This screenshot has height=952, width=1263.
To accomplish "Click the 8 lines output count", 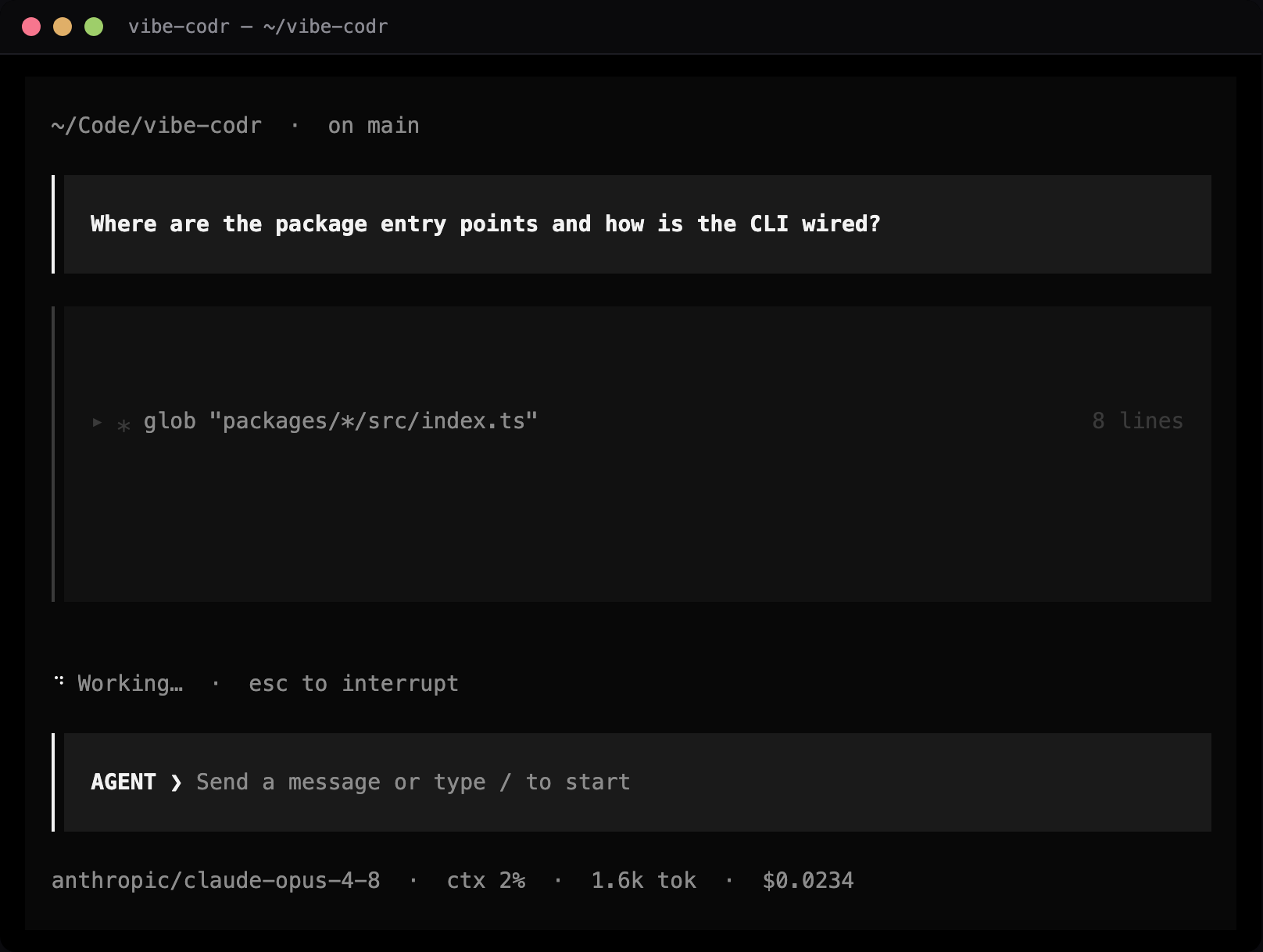I will point(1137,421).
